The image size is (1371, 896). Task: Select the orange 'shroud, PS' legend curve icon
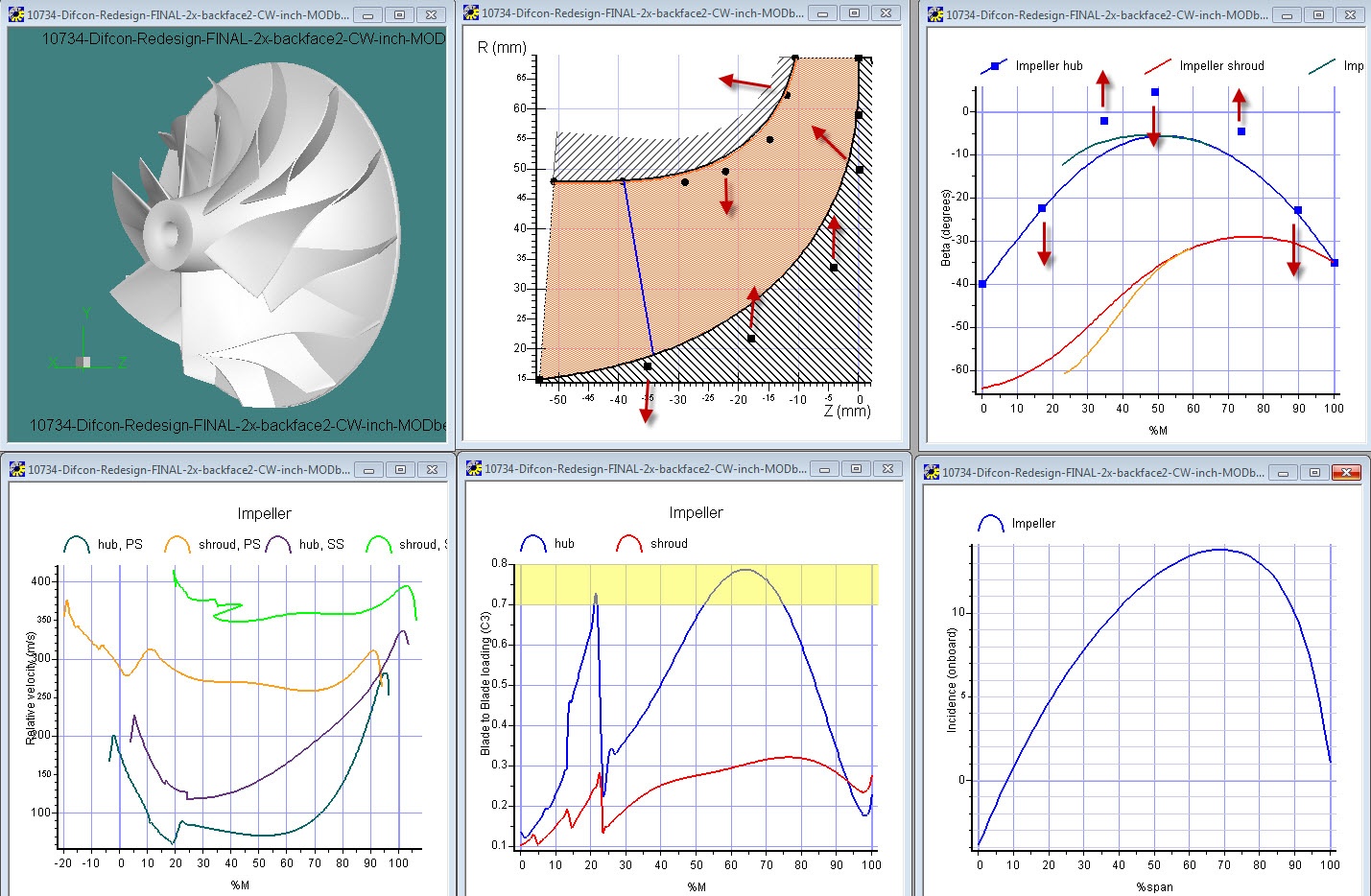point(179,543)
